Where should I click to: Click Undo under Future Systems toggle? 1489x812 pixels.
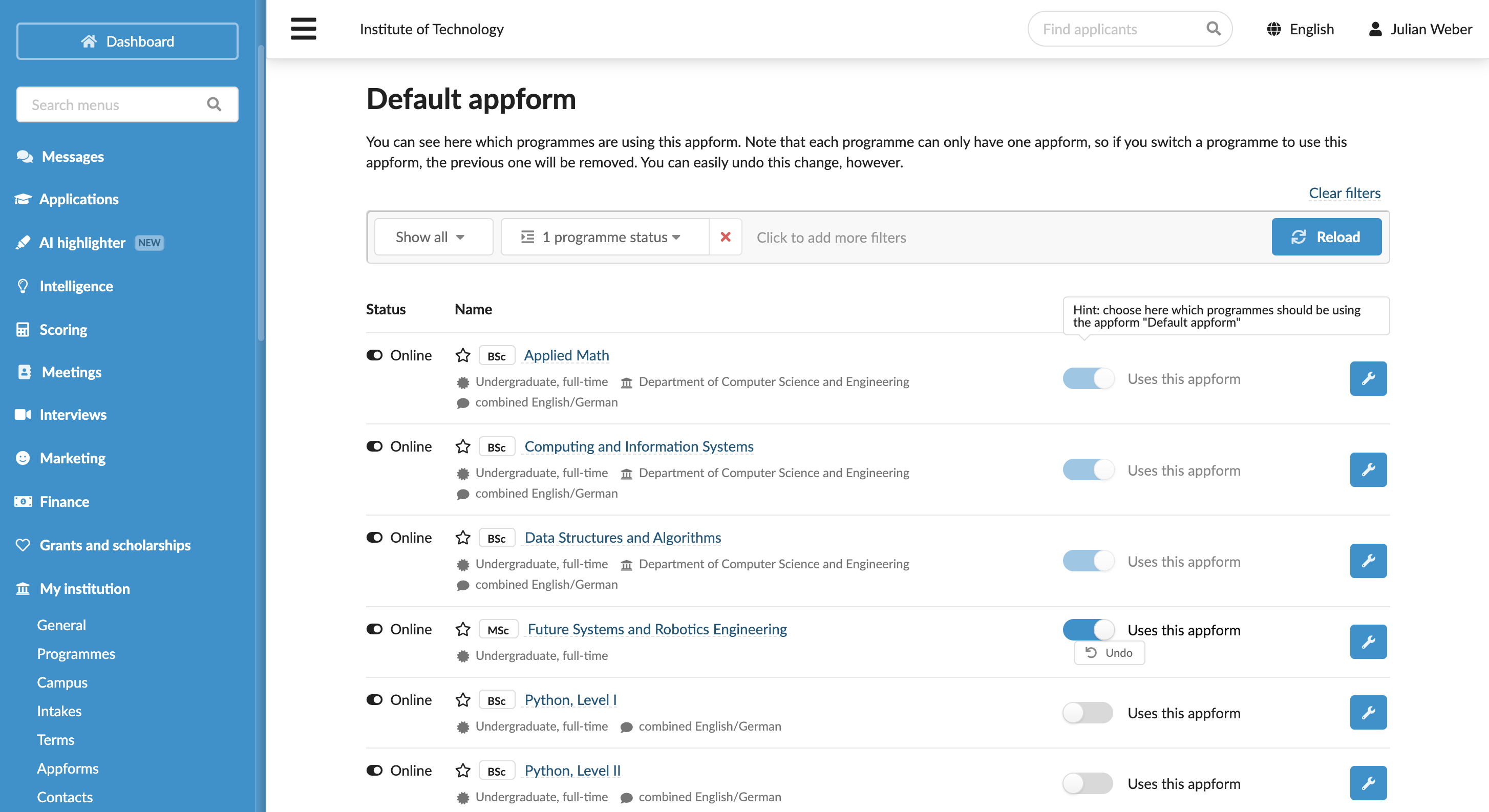pos(1109,653)
